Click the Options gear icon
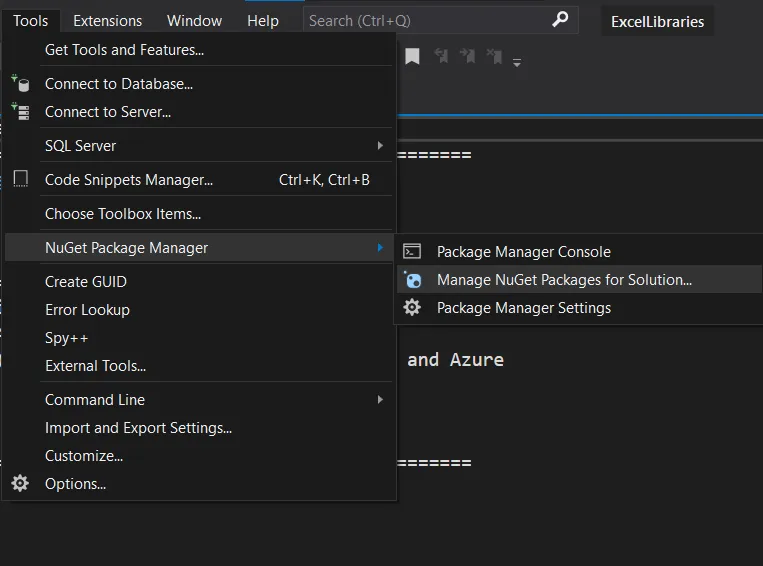Image resolution: width=763 pixels, height=566 pixels. [x=20, y=484]
